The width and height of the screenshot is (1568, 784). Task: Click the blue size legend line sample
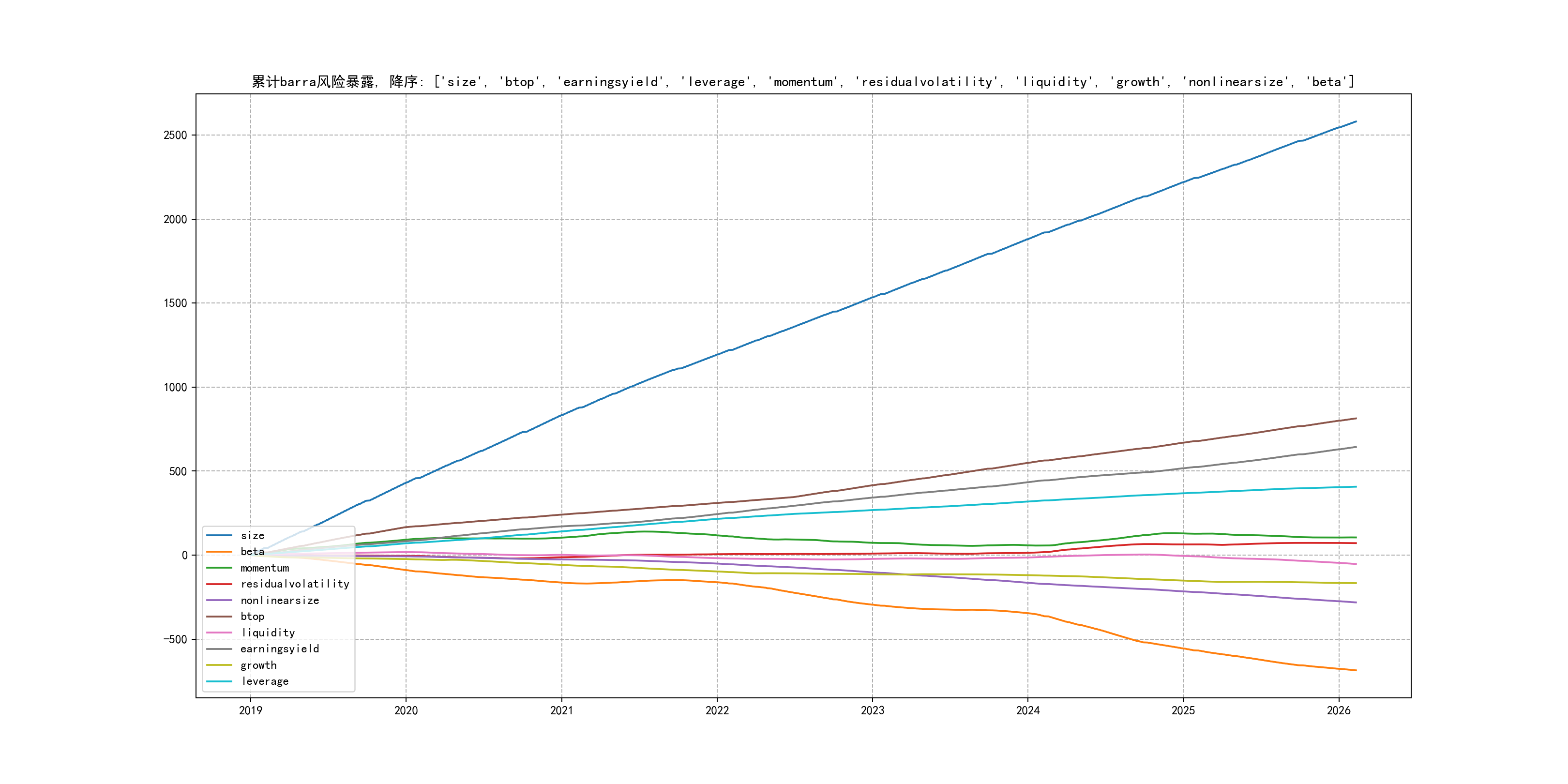pos(219,536)
